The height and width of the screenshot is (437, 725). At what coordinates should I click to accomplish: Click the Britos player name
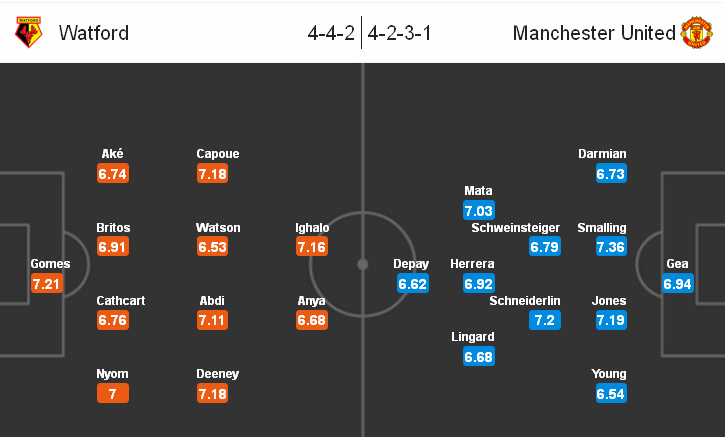click(113, 228)
